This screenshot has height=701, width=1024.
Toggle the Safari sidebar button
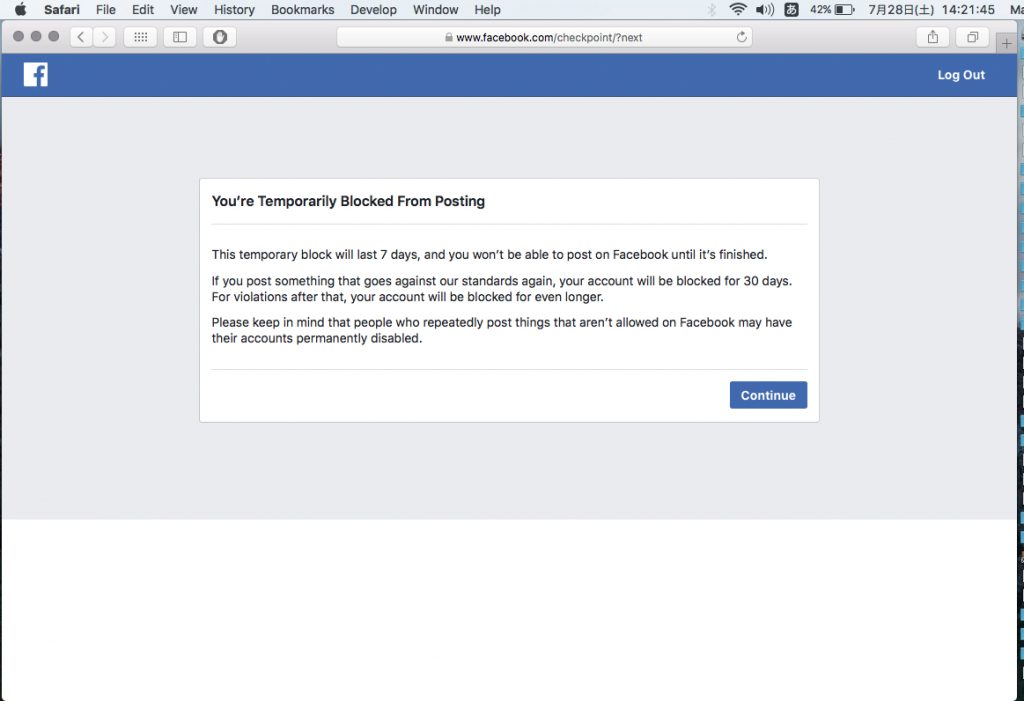pos(180,37)
